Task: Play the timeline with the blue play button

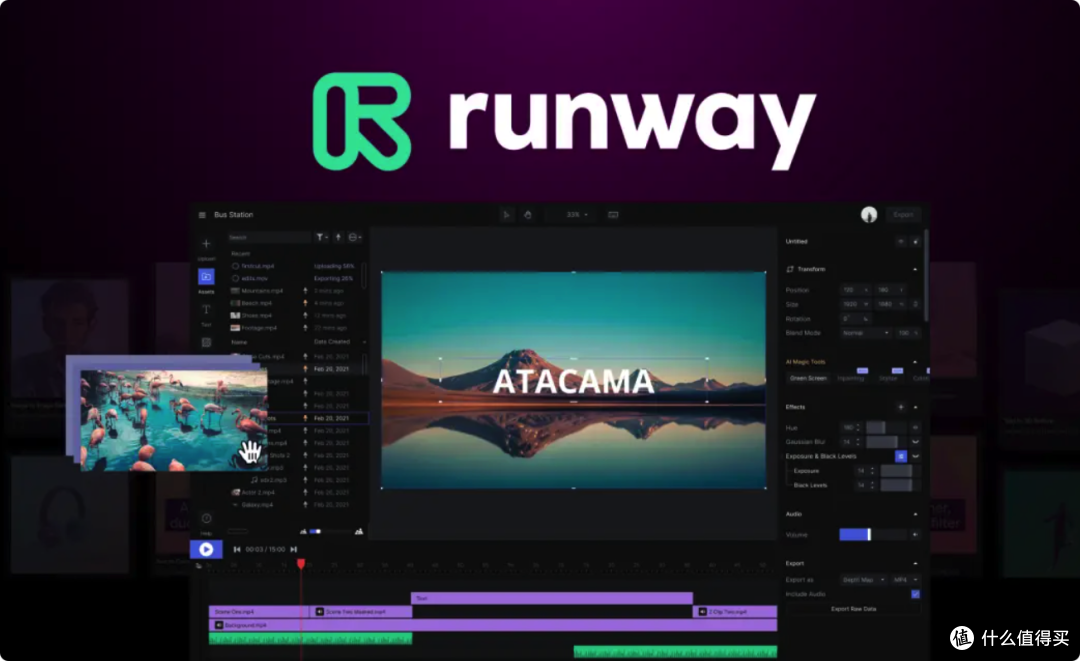Action: click(x=206, y=549)
